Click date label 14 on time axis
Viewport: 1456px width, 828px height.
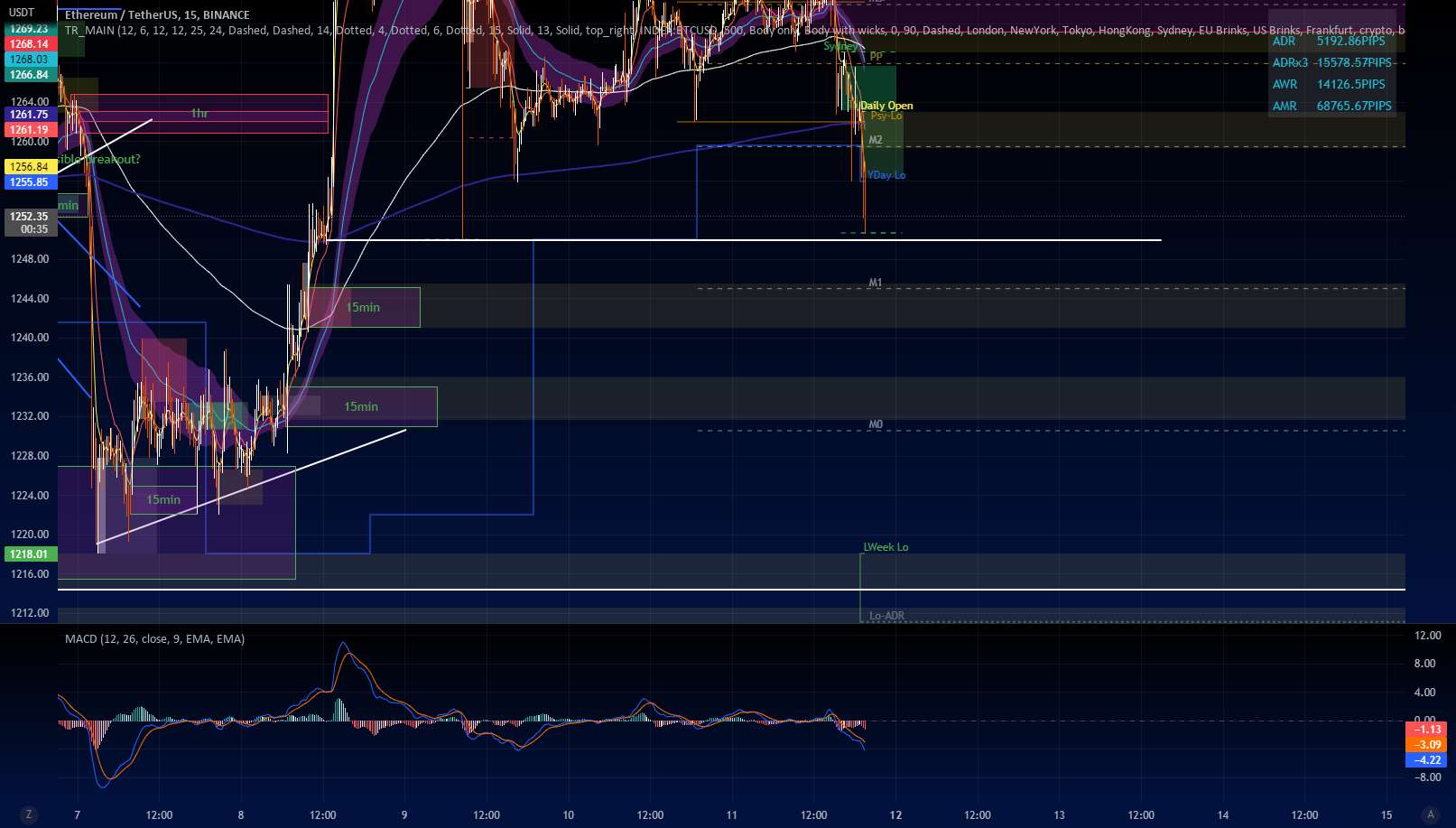click(1223, 815)
